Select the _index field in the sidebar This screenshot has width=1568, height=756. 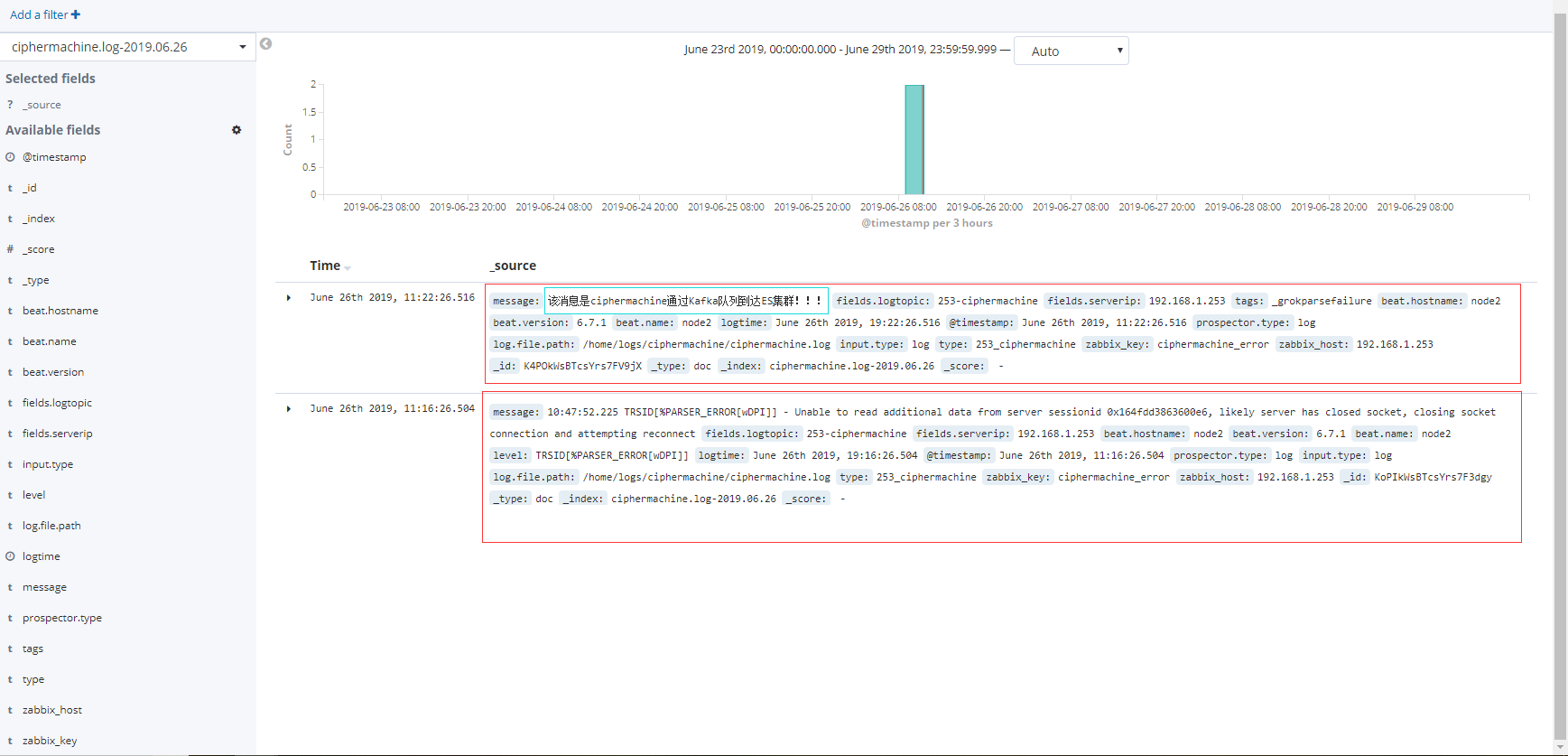[39, 219]
